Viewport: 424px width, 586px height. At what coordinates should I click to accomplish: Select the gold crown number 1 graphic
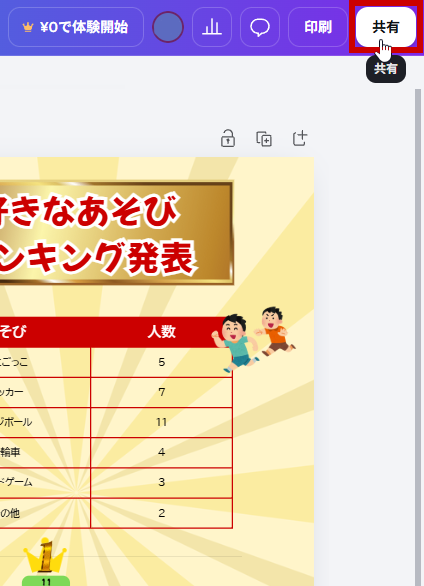point(45,555)
